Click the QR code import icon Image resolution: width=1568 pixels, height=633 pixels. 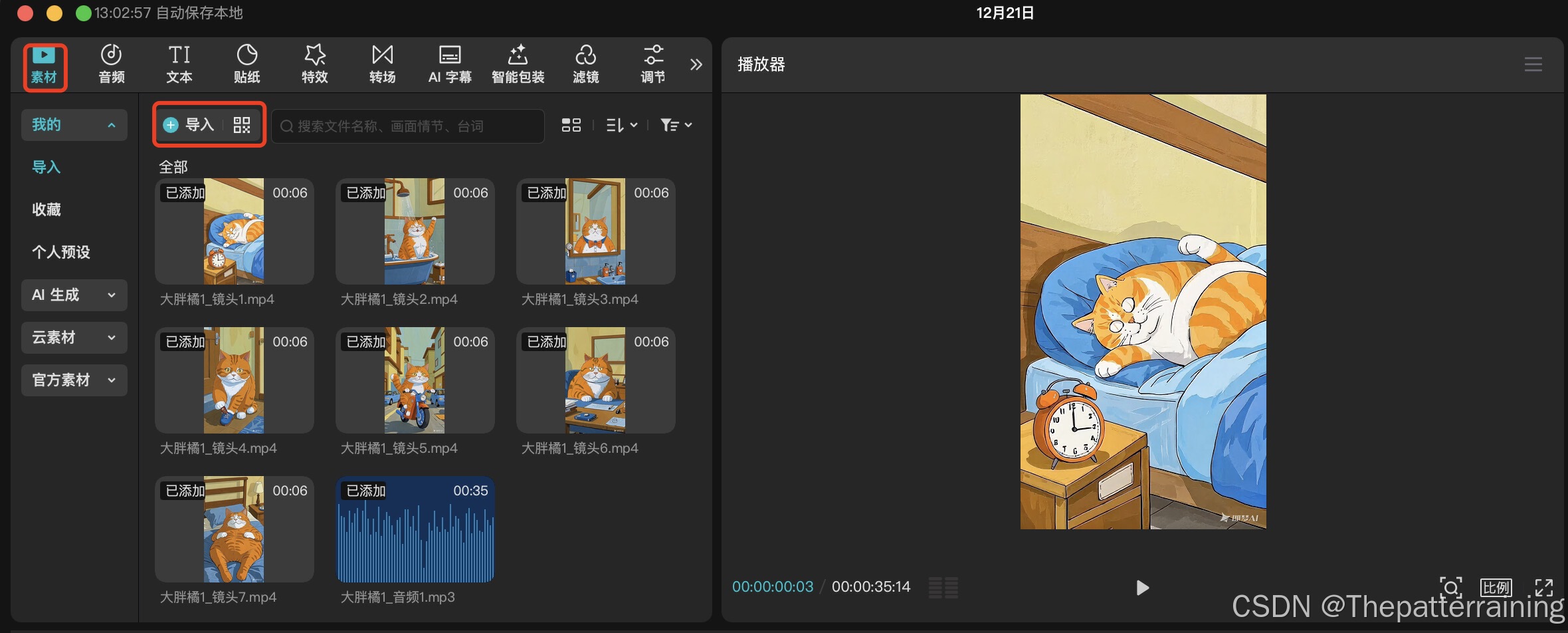pyautogui.click(x=242, y=125)
